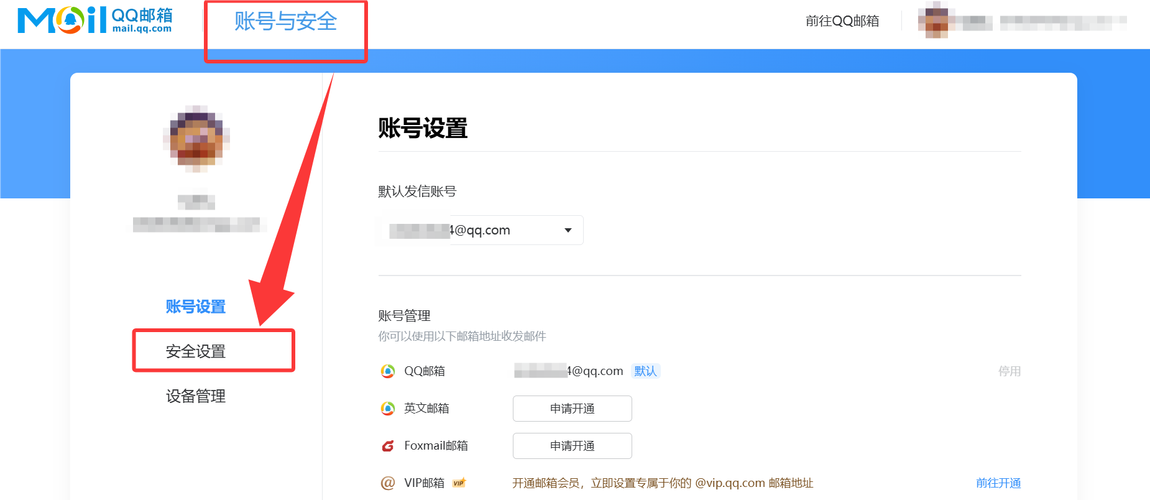
Task: Click the 英文邮箱 row icon
Action: click(x=387, y=408)
